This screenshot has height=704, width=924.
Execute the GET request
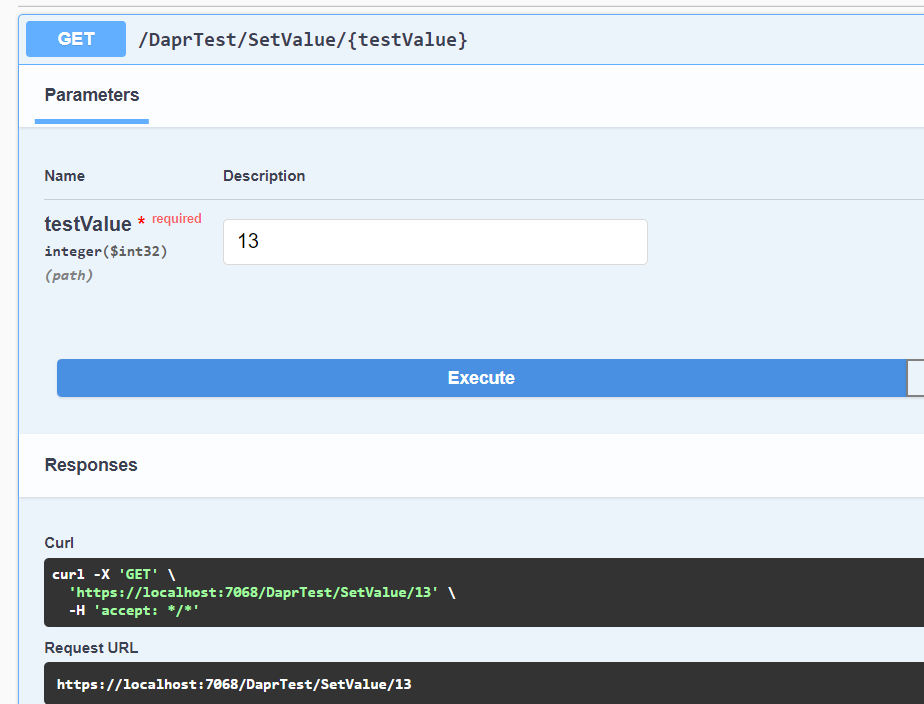coord(481,378)
